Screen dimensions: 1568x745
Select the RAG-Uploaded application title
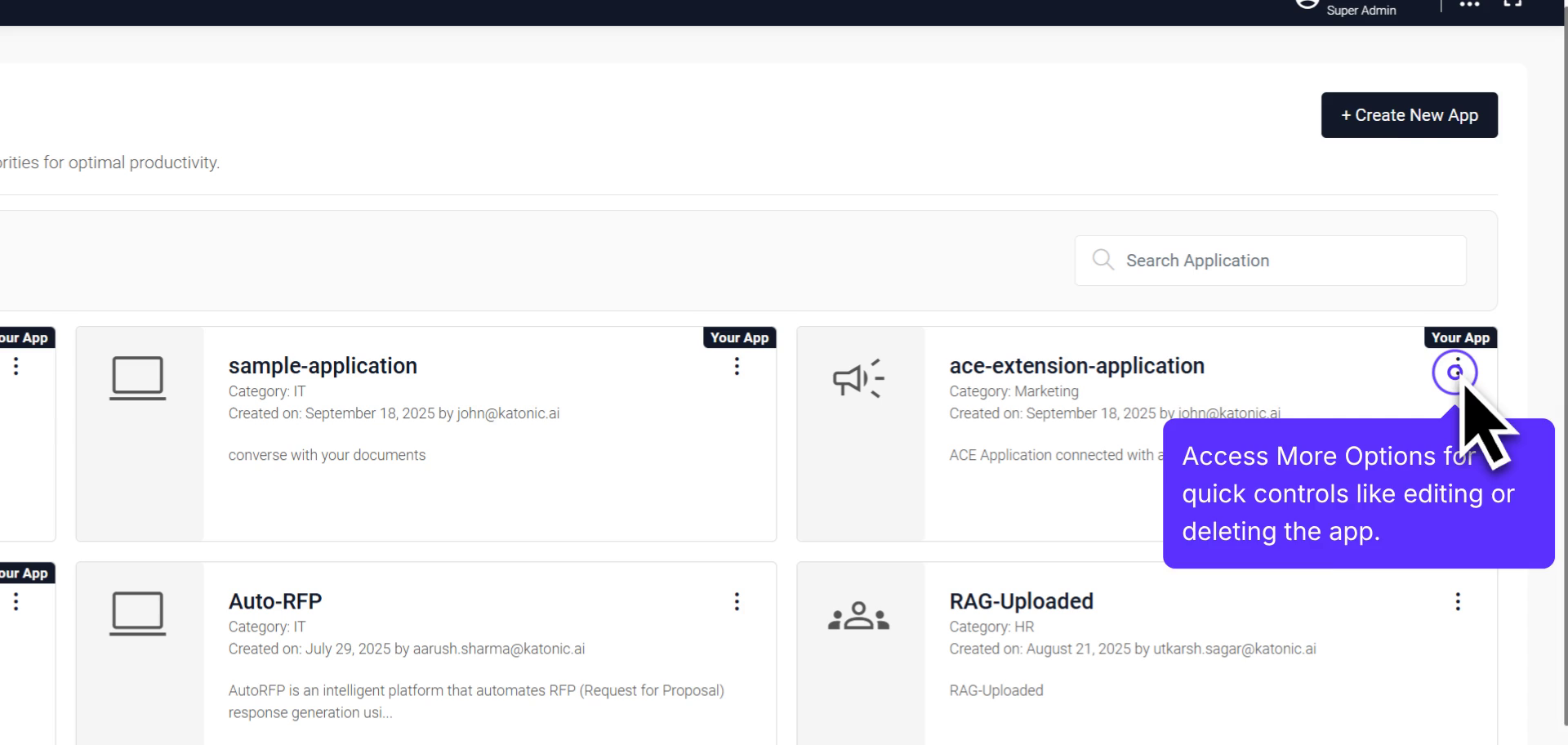click(1021, 601)
